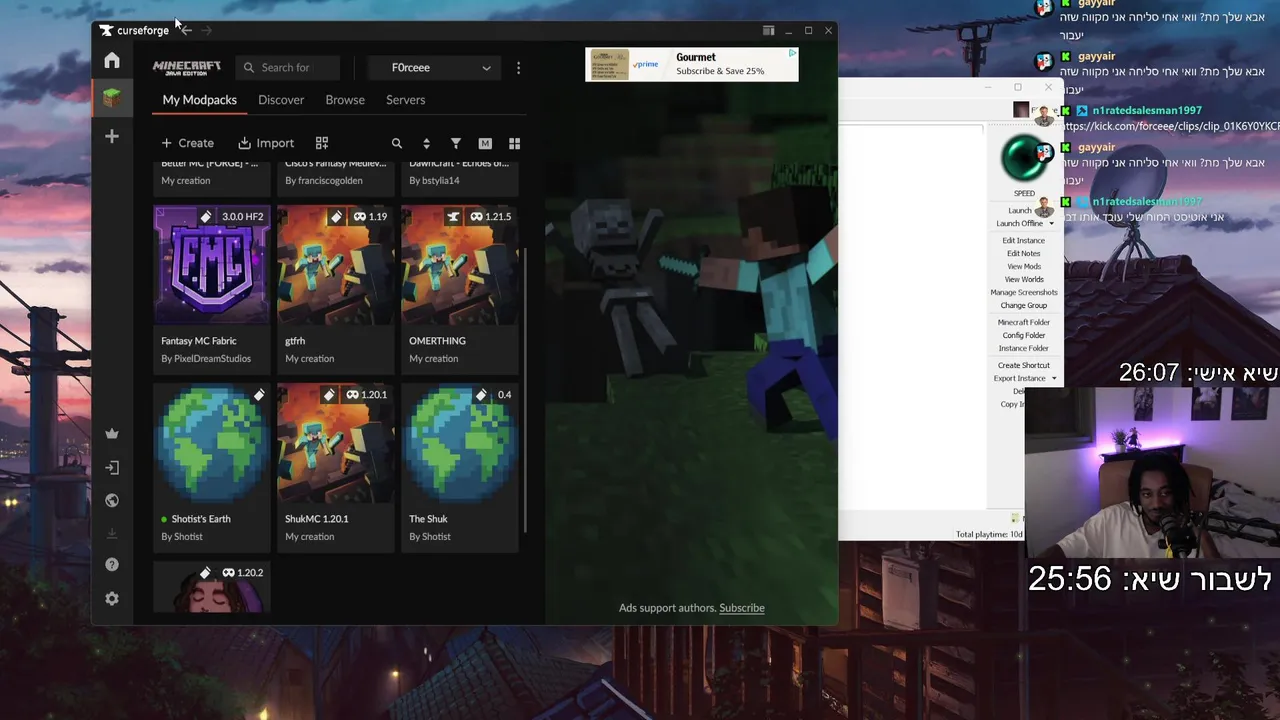Screen dimensions: 1280x720
Task: Open the 1.20.2 modpack thumbnail at bottom
Action: [211, 587]
